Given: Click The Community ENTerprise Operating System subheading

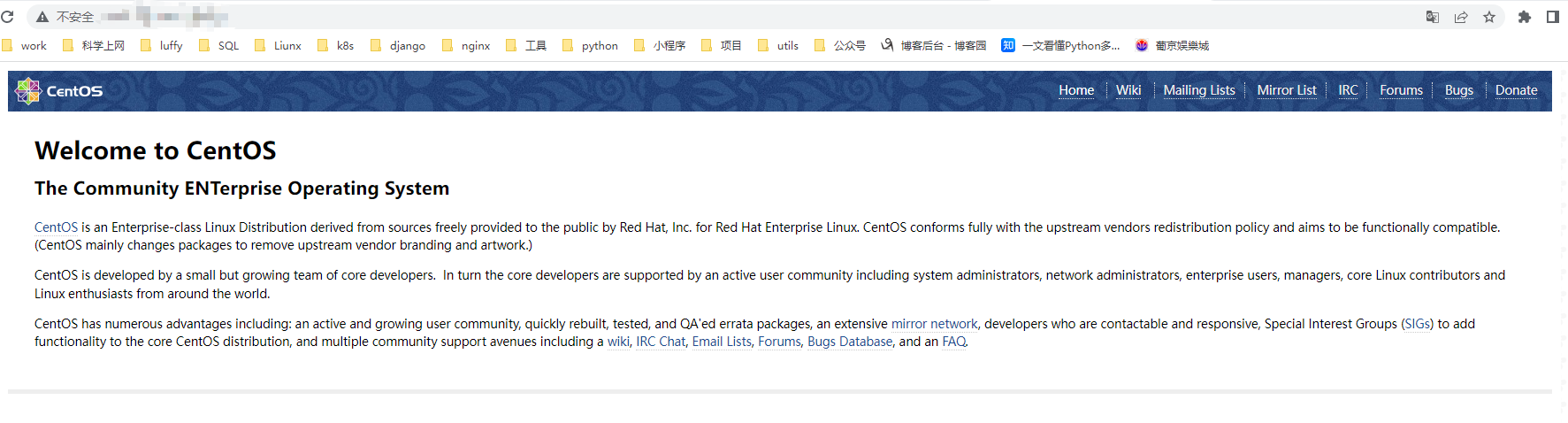Looking at the screenshot, I should click(x=241, y=188).
